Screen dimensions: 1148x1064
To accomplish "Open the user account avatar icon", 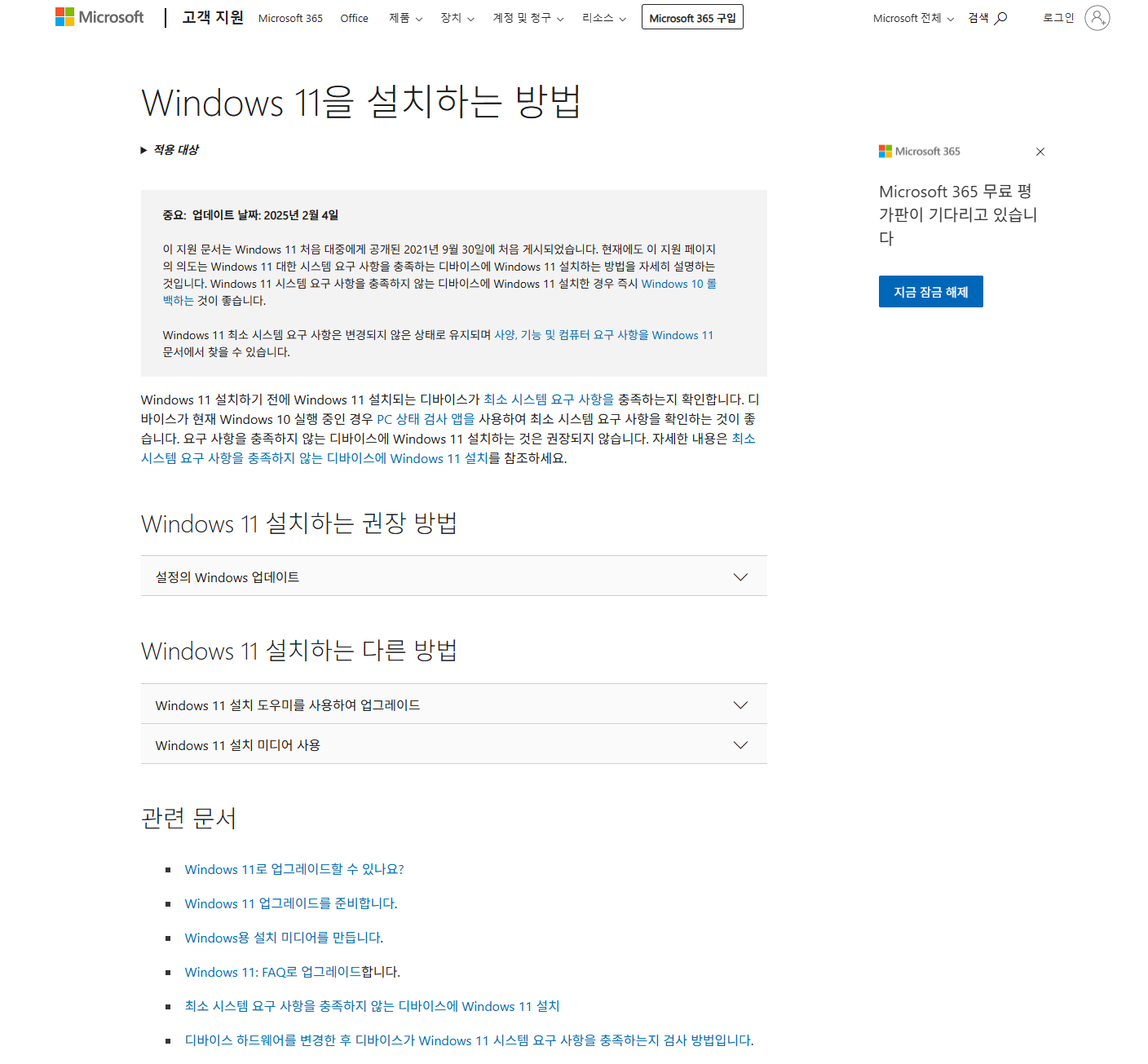I will coord(1097,18).
